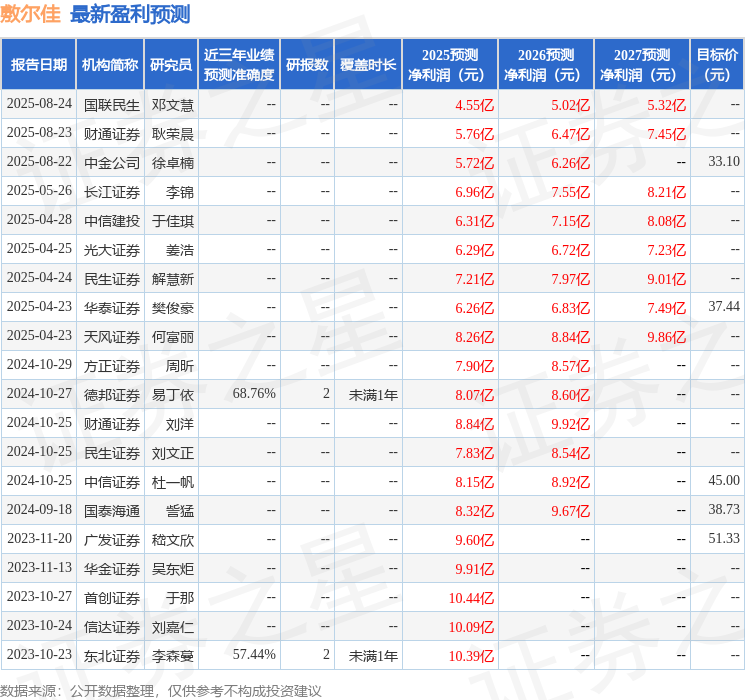745x700 pixels.
Task: Select the 8.21亿 forecast value
Action: tap(667, 192)
